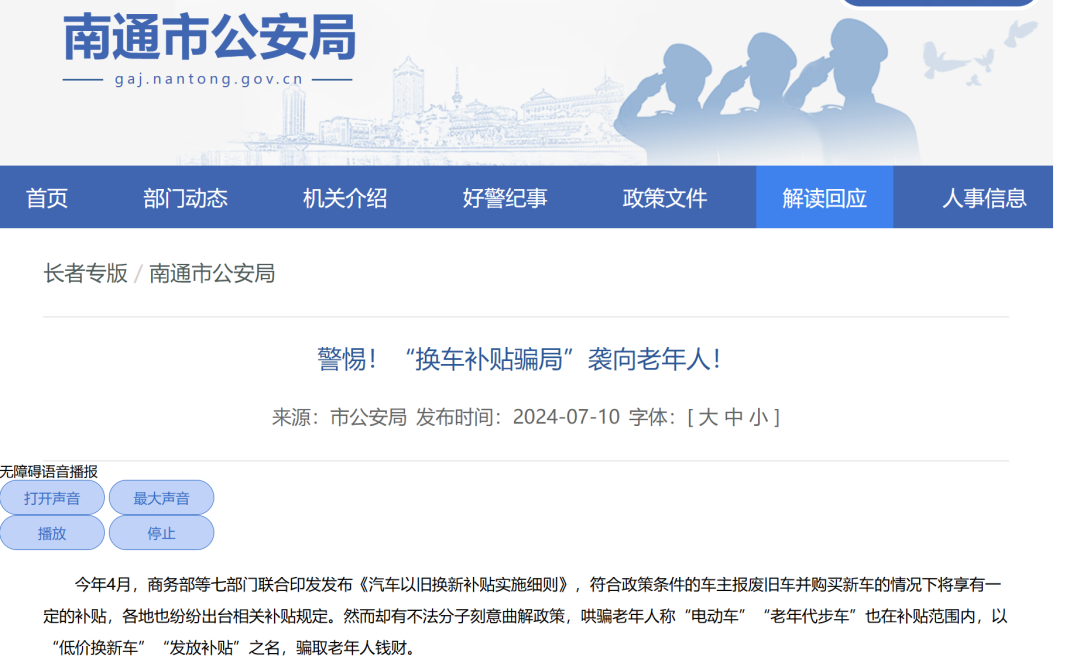
Task: Click the 南通市公安局 site logo title
Action: 209,36
